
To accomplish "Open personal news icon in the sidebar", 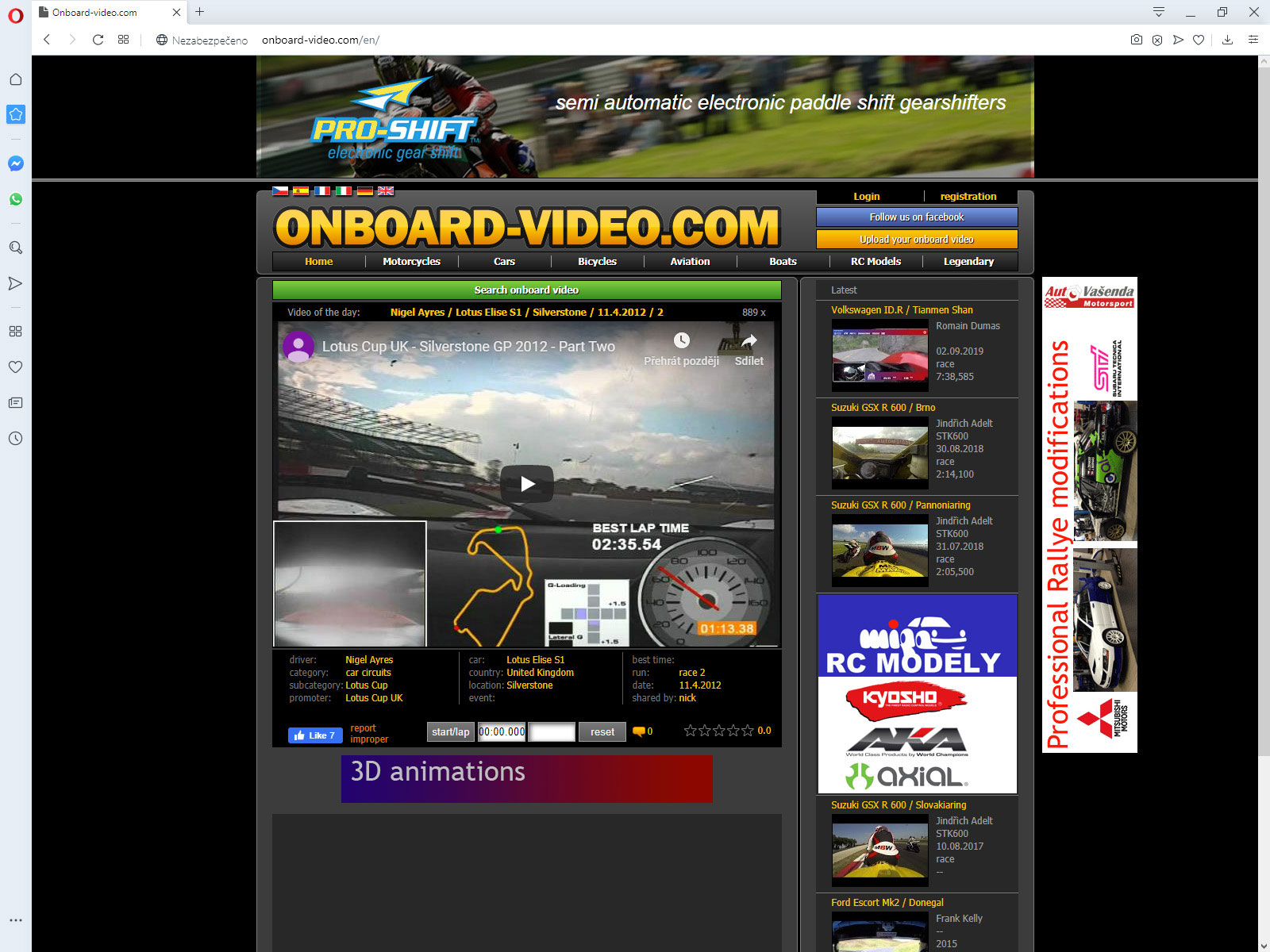I will [x=15, y=402].
